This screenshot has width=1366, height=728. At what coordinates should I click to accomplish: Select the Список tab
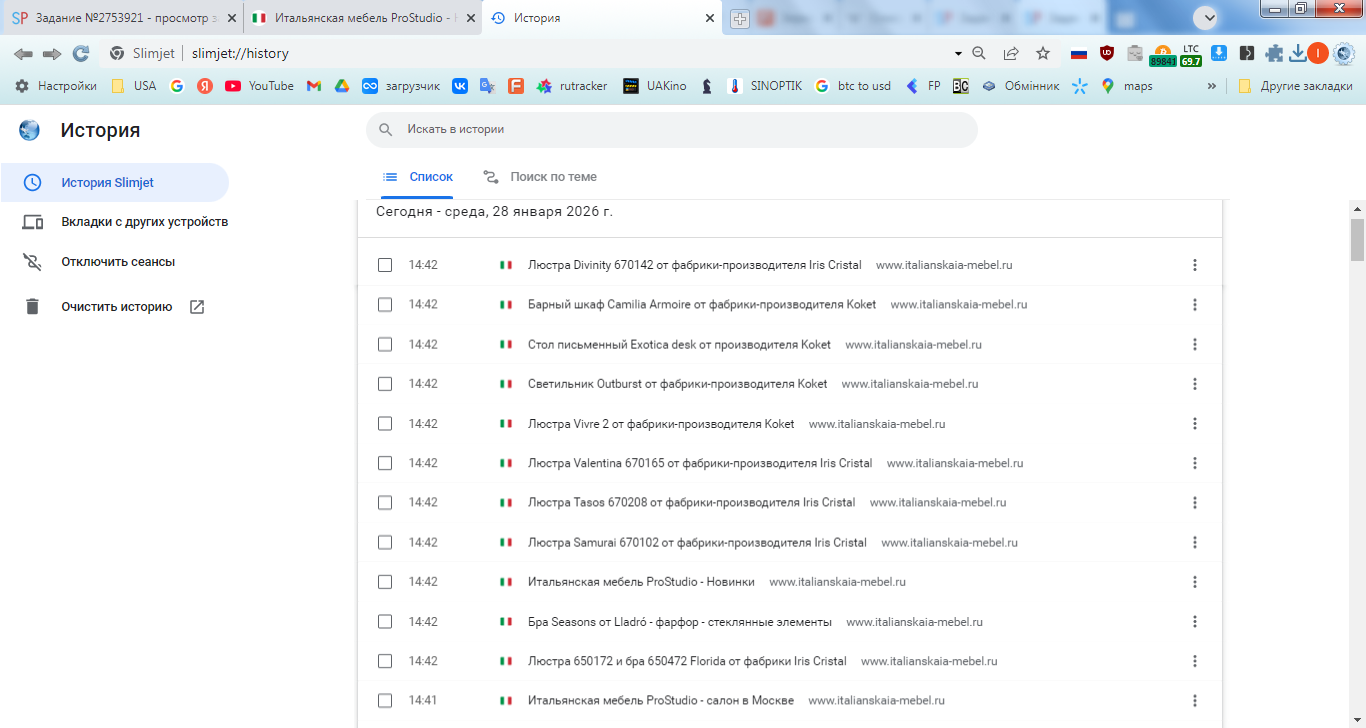pyautogui.click(x=417, y=177)
